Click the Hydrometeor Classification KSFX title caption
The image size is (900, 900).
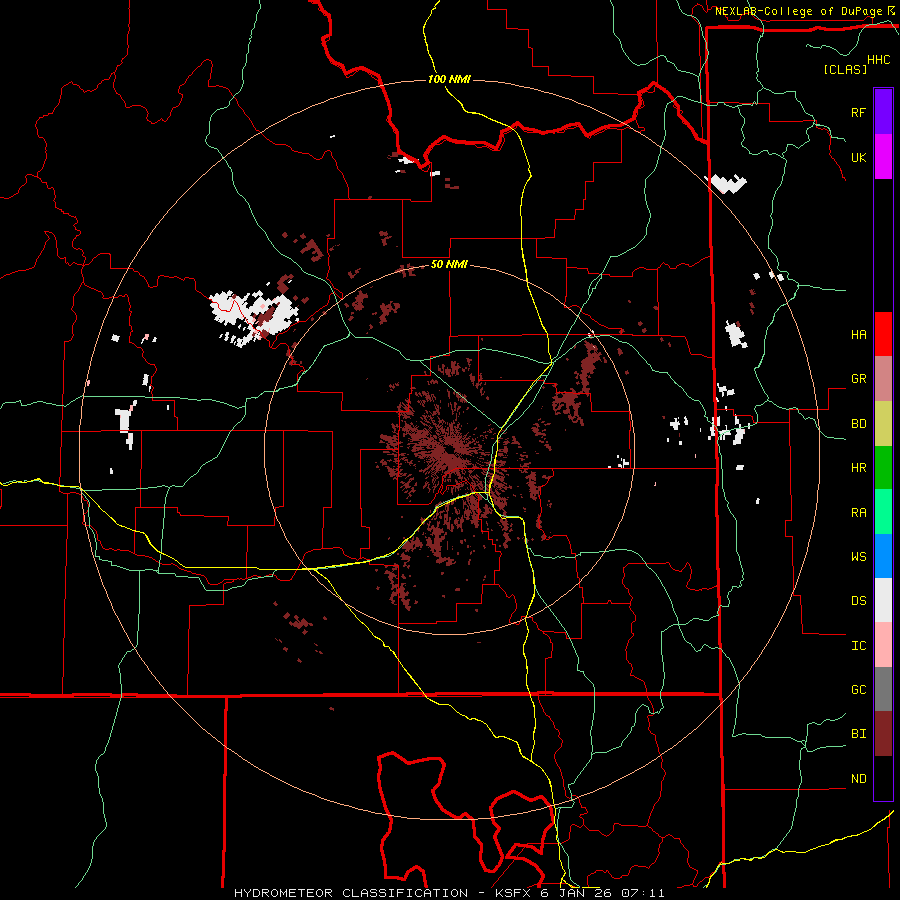[x=449, y=893]
